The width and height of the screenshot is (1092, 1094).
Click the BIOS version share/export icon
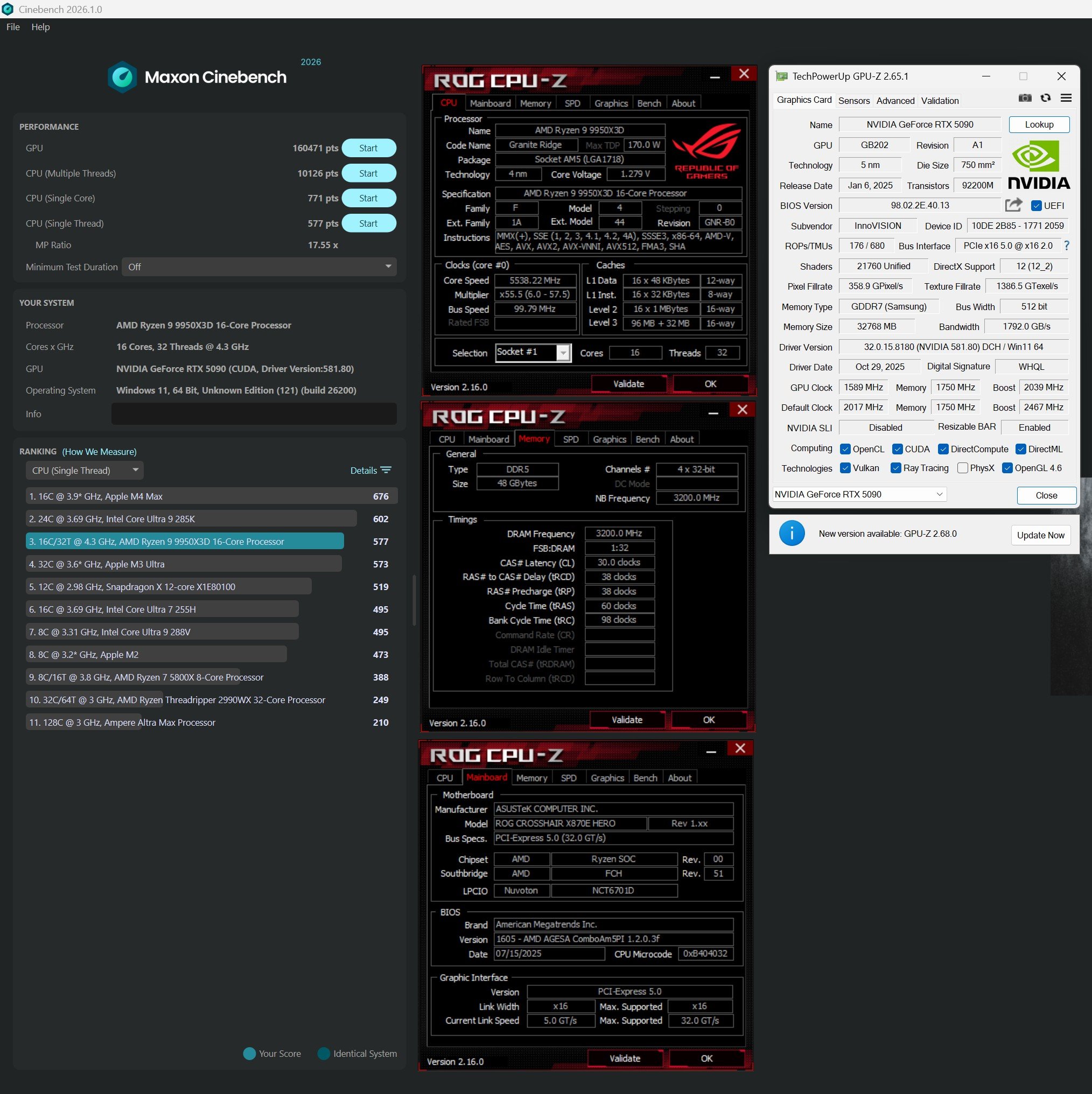pyautogui.click(x=1013, y=205)
